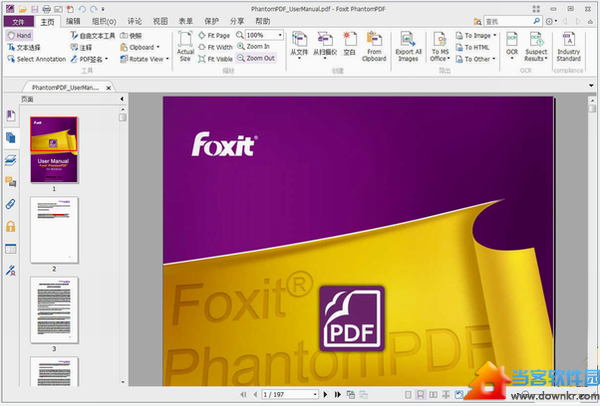Open the page number 1 / 197 dropdown

click(x=315, y=395)
